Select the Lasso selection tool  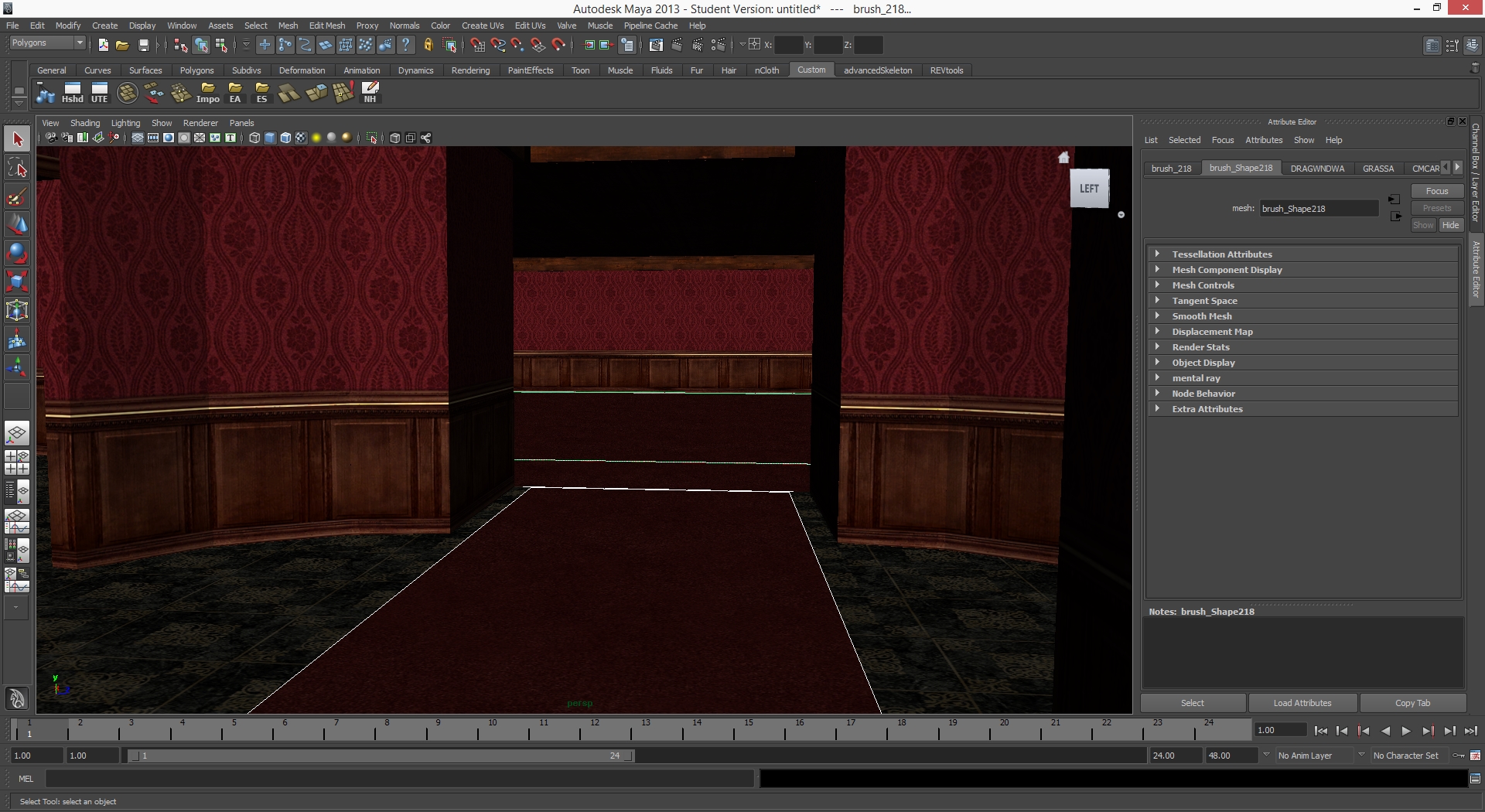tap(17, 168)
